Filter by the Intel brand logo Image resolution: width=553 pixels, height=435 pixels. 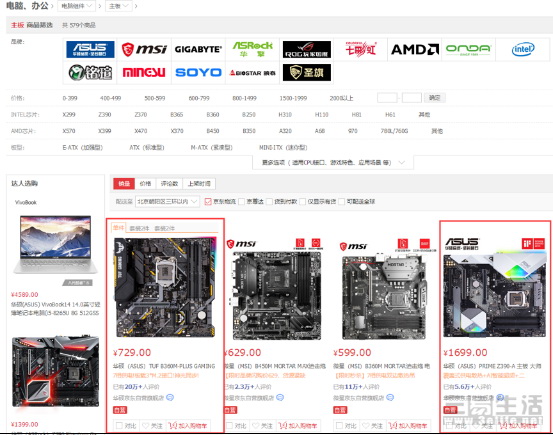(x=523, y=49)
